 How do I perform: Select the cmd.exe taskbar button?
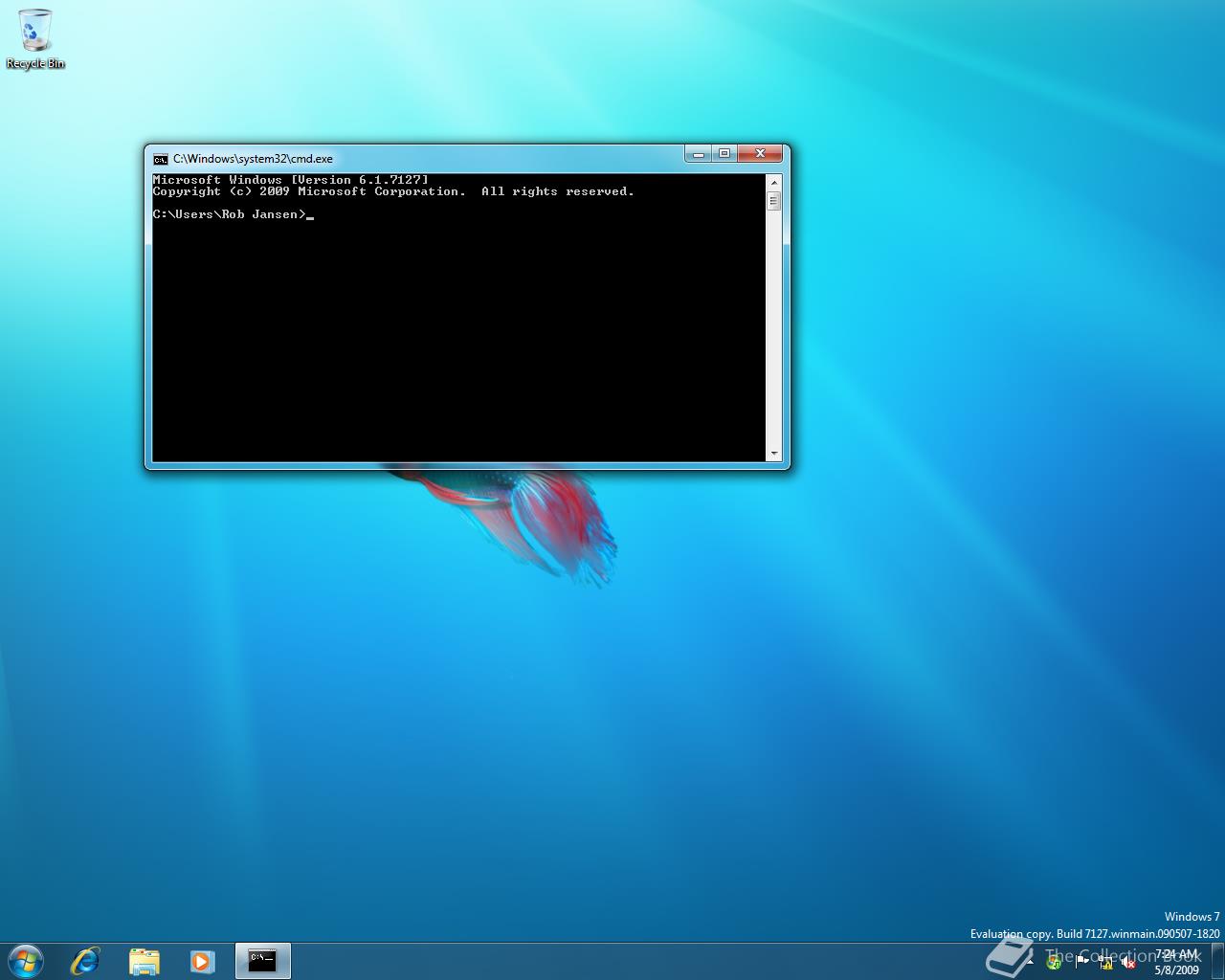[262, 961]
